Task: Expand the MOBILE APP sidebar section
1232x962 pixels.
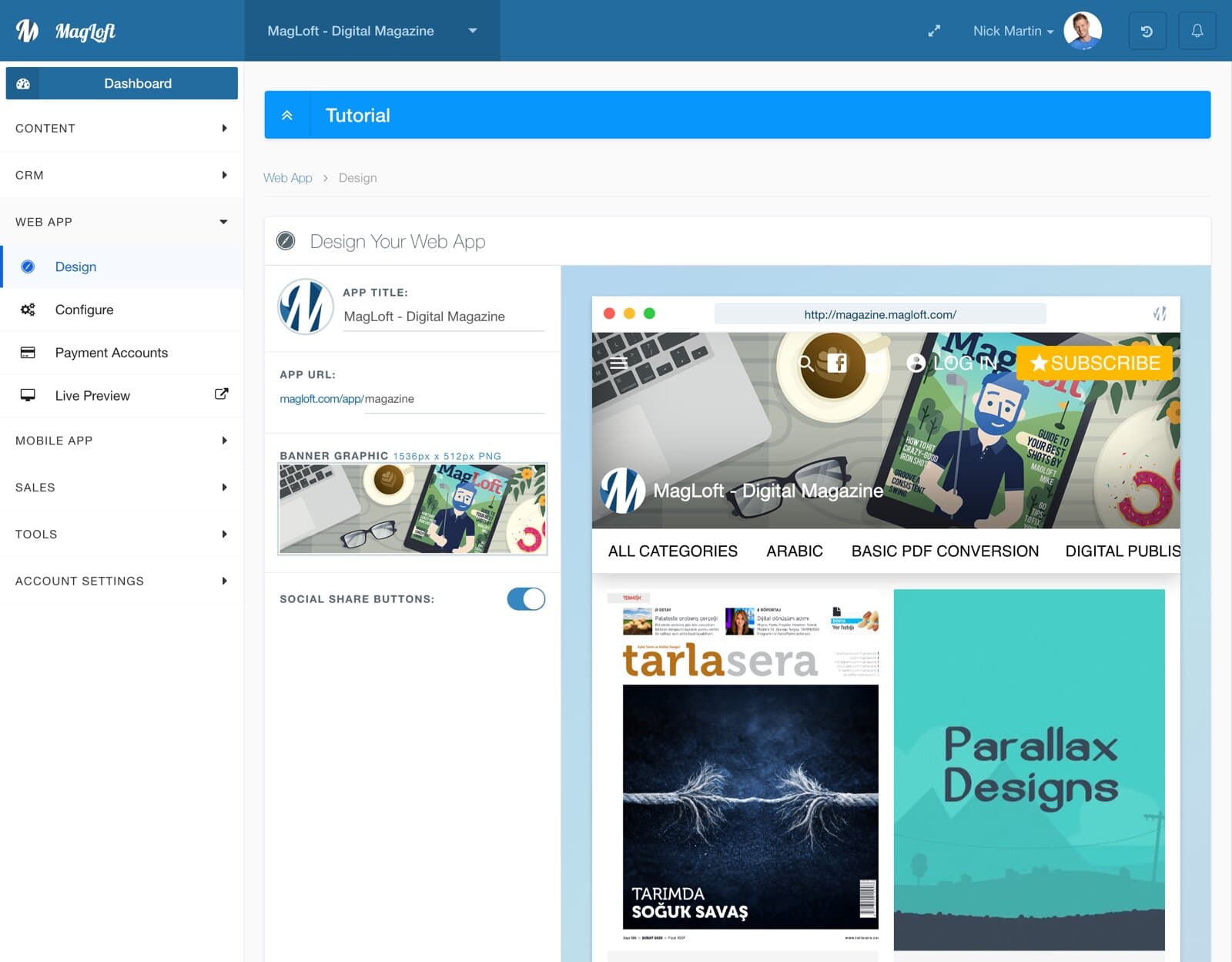Action: coord(122,441)
